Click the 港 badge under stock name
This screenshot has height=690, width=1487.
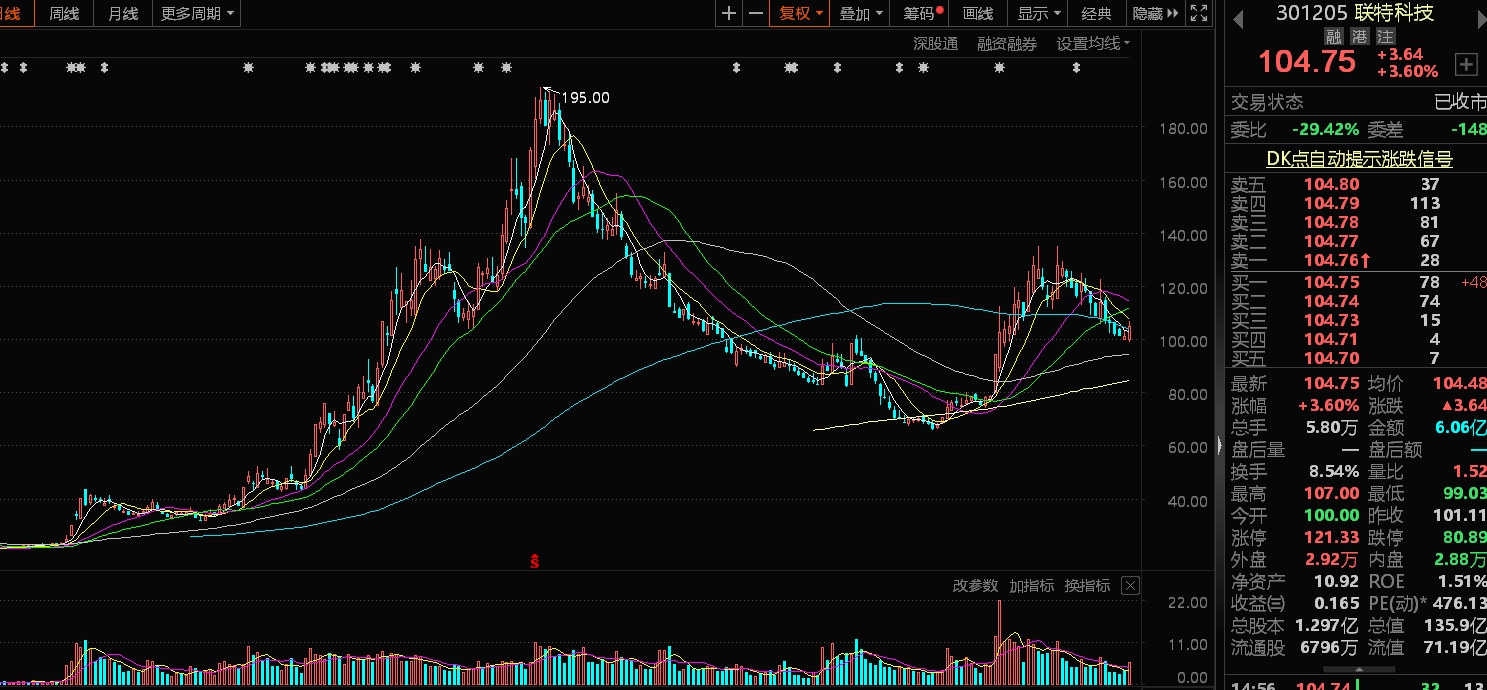pos(1359,36)
